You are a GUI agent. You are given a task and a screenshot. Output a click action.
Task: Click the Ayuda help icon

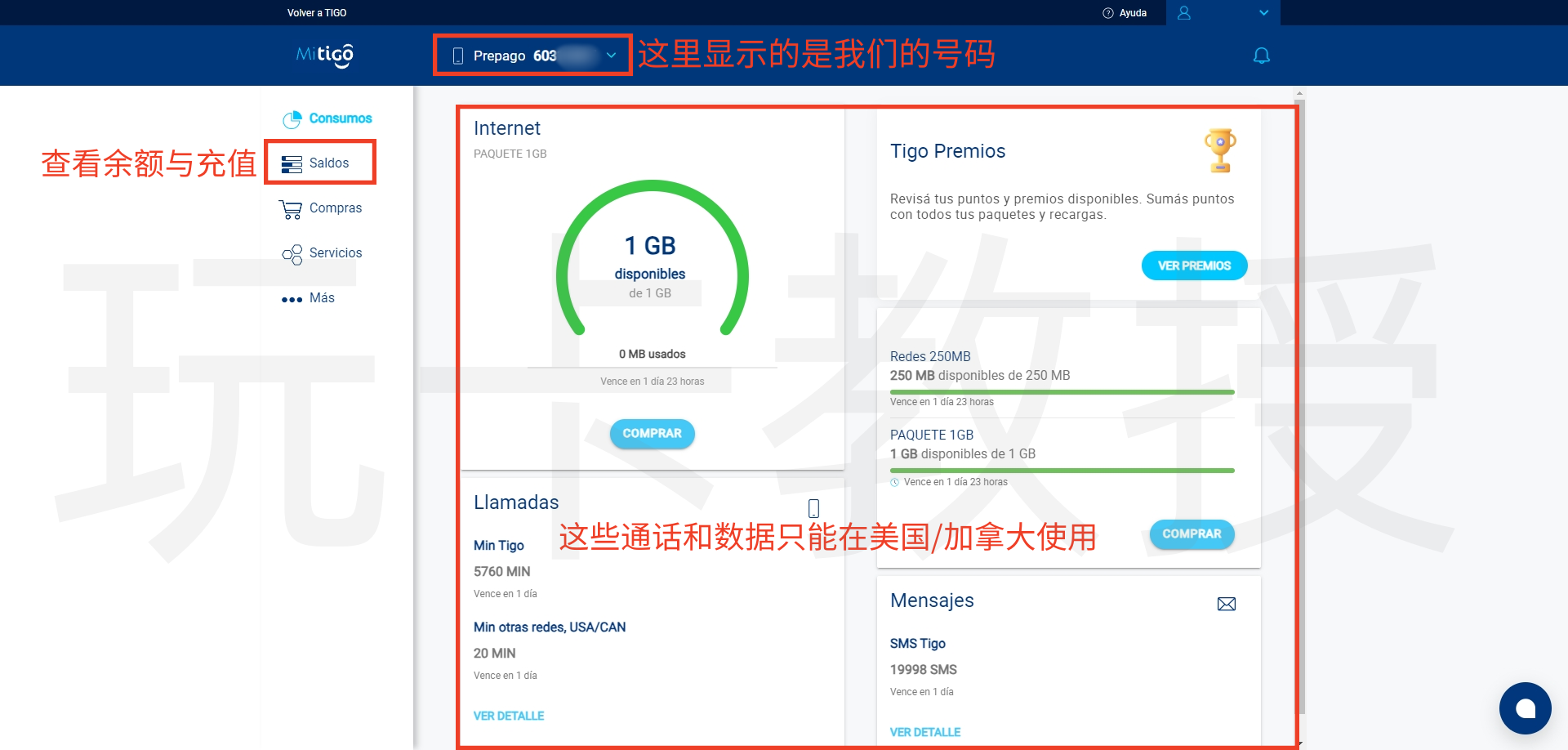[1108, 13]
